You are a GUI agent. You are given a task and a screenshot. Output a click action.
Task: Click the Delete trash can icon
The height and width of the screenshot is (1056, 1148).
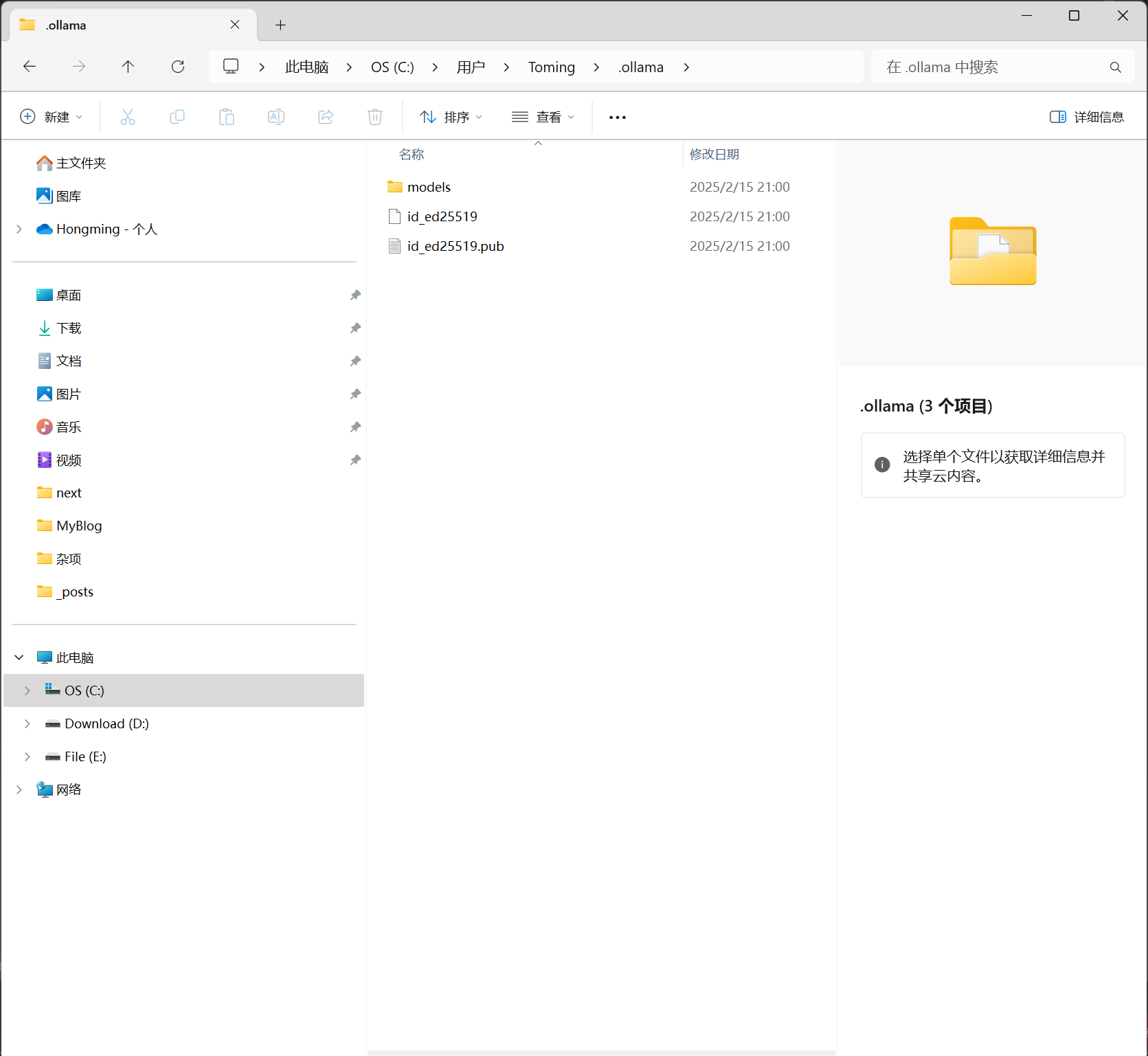pyautogui.click(x=375, y=117)
